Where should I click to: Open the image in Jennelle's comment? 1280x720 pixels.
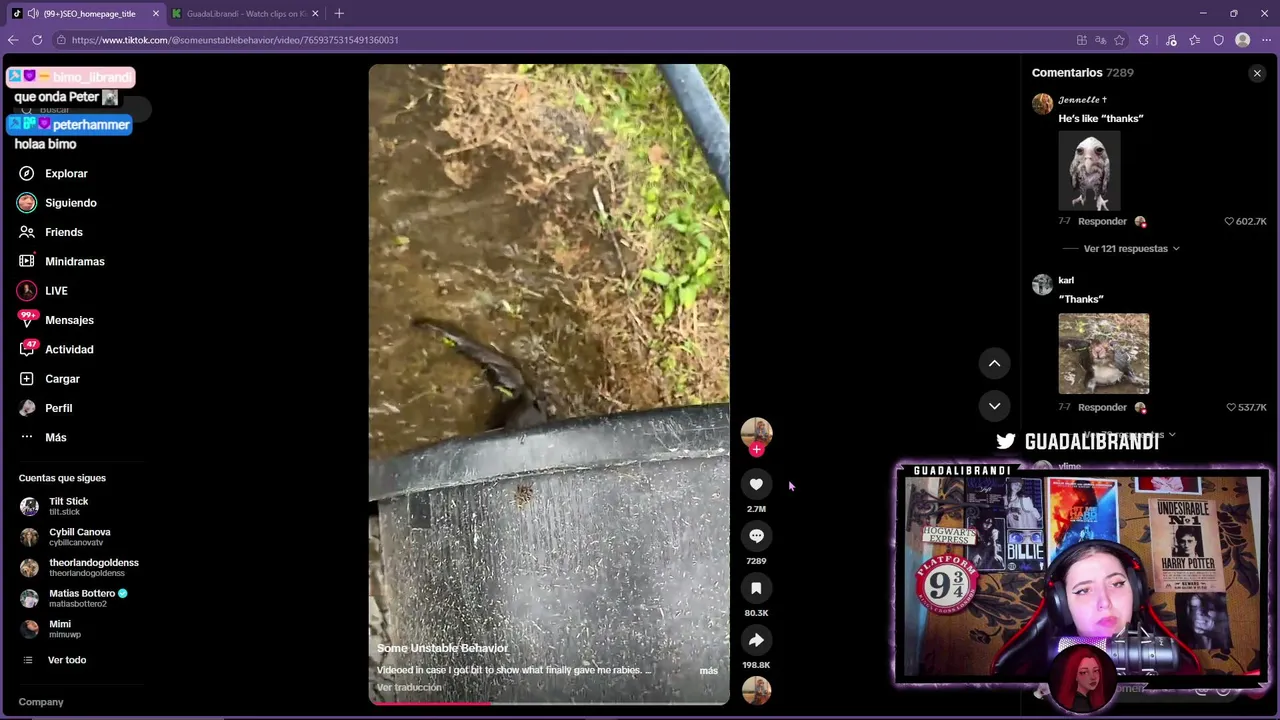coord(1089,171)
